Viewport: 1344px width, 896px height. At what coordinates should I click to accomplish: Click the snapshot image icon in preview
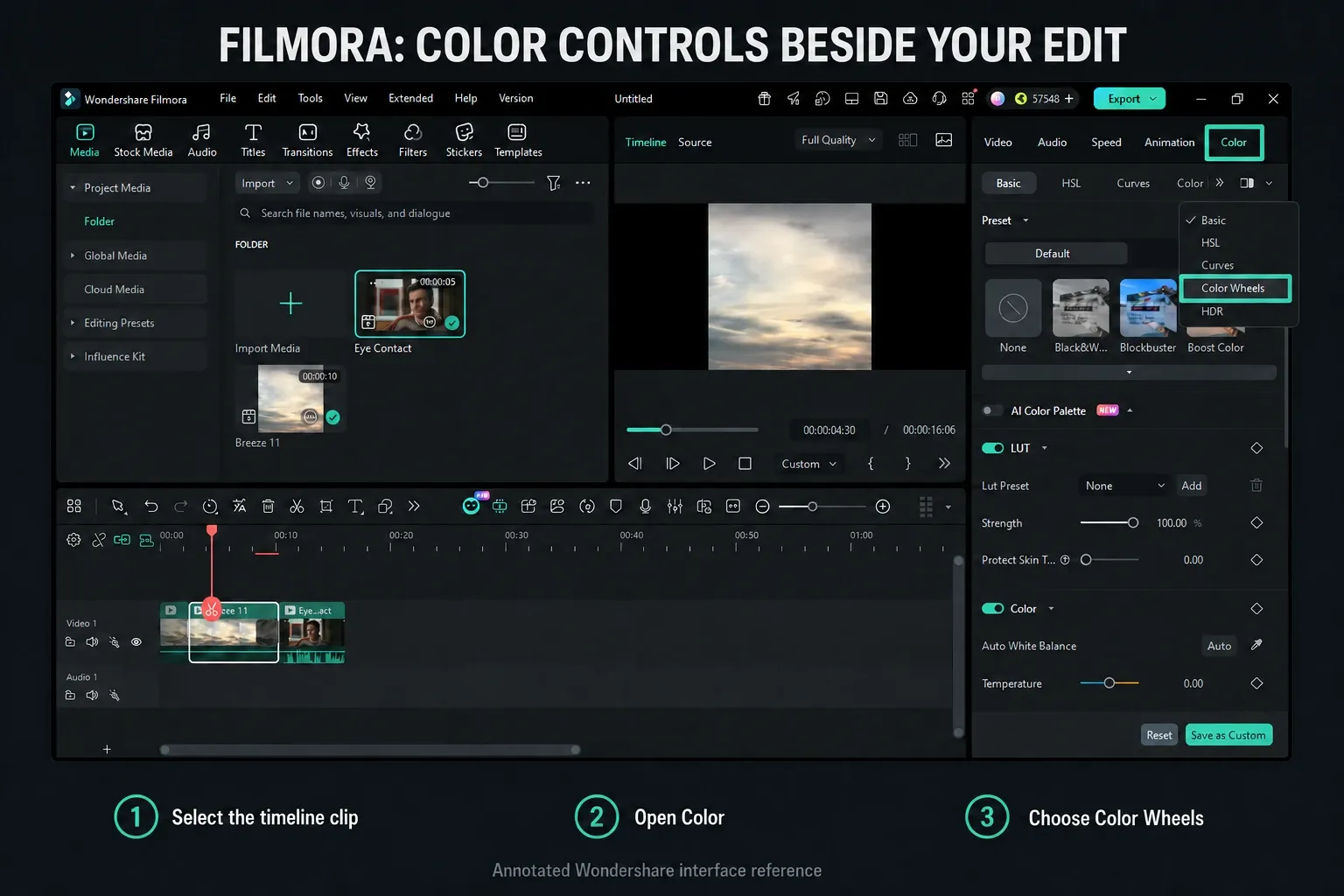click(944, 140)
